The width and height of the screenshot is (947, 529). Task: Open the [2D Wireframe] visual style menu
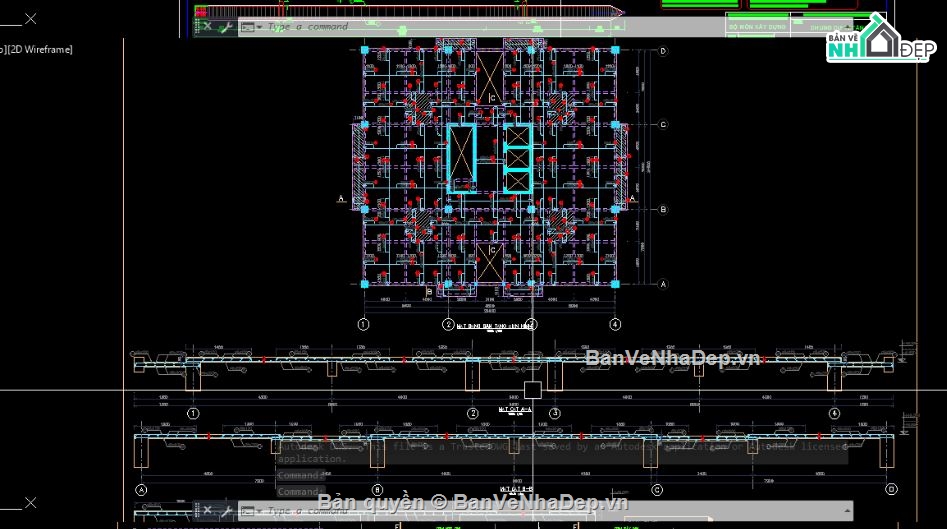(40, 49)
